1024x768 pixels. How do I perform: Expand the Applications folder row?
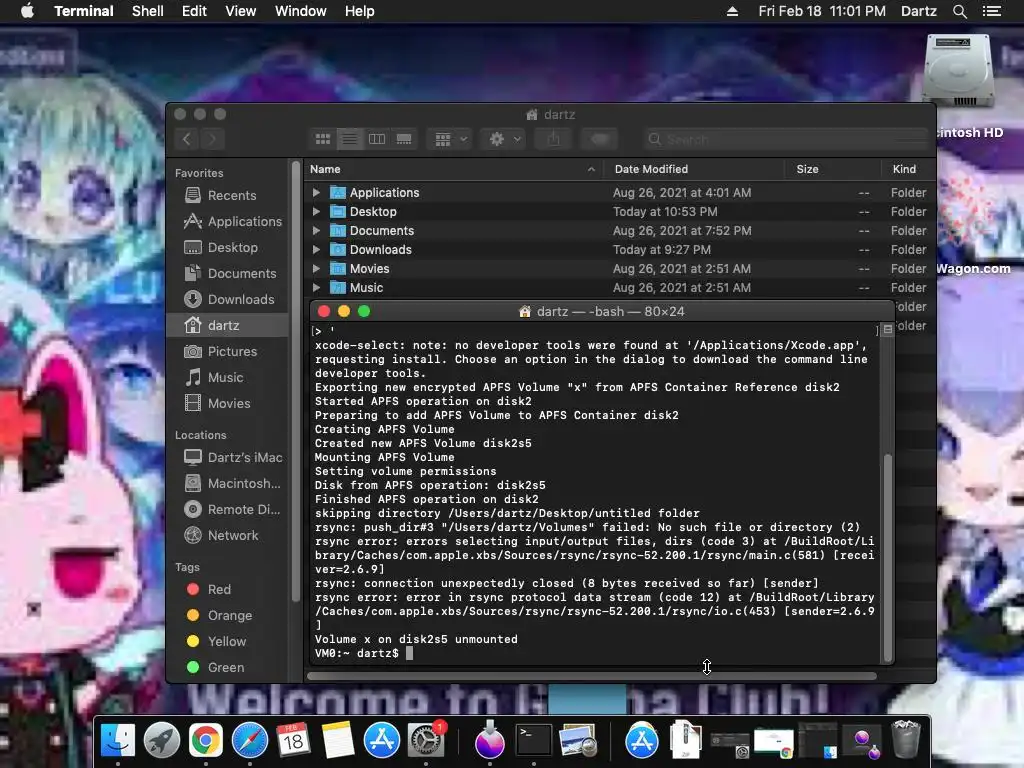point(316,193)
